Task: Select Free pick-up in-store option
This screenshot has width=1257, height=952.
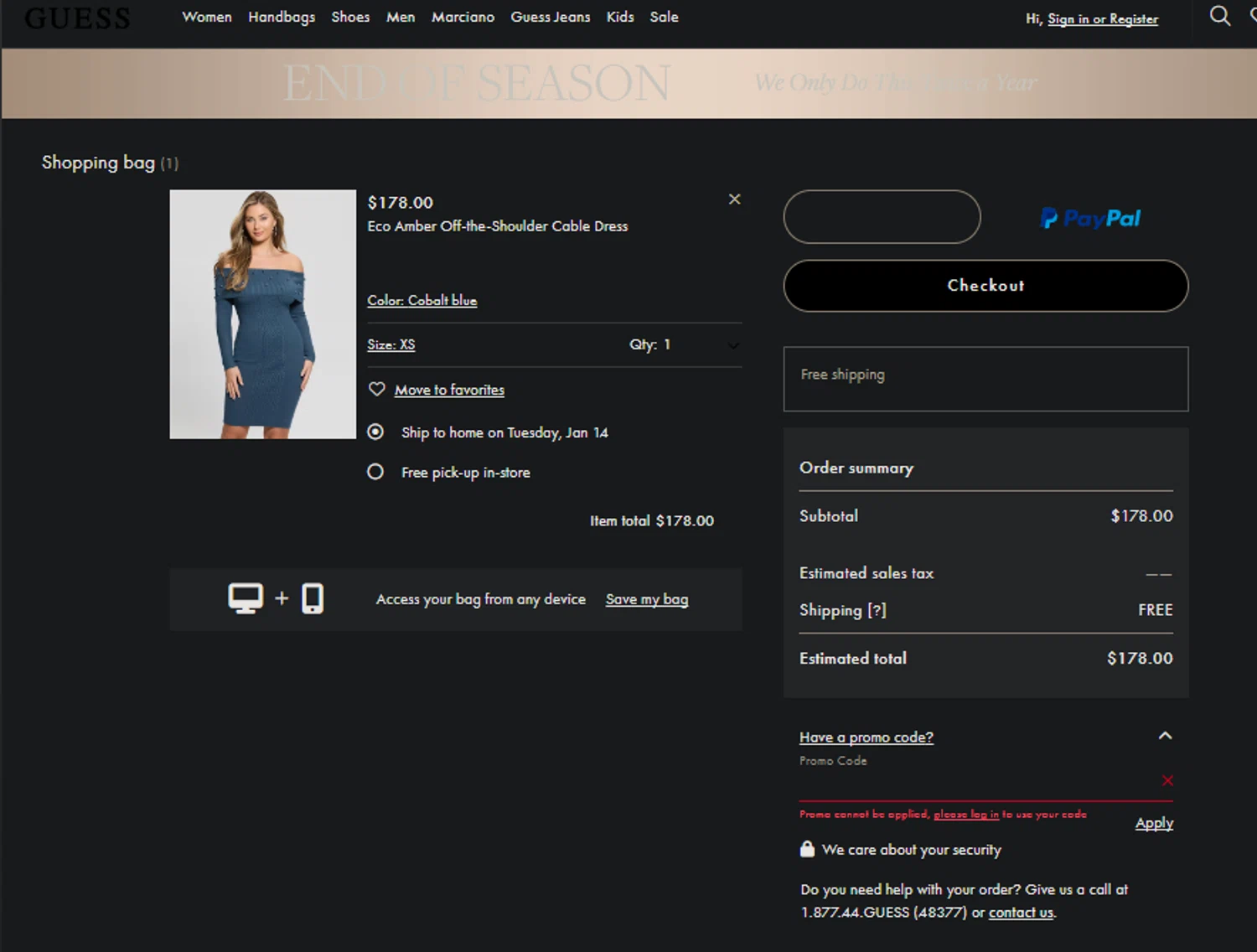Action: (x=375, y=472)
